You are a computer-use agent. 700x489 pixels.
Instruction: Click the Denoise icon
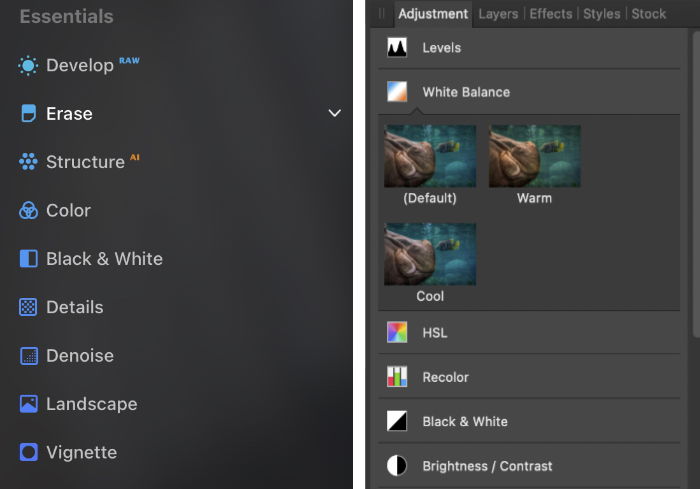[29, 356]
